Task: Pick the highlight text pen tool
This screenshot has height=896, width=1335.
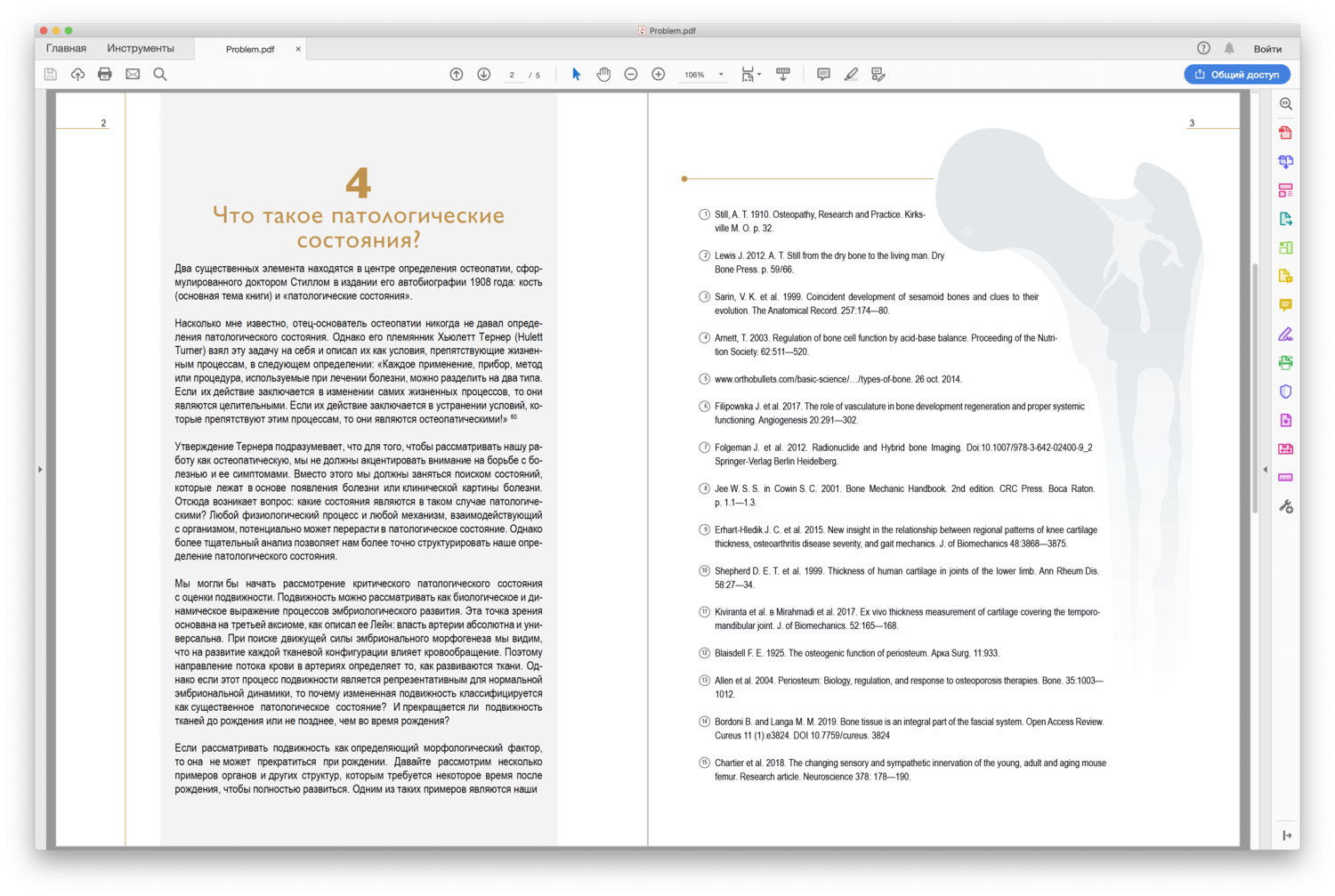Action: 851,75
